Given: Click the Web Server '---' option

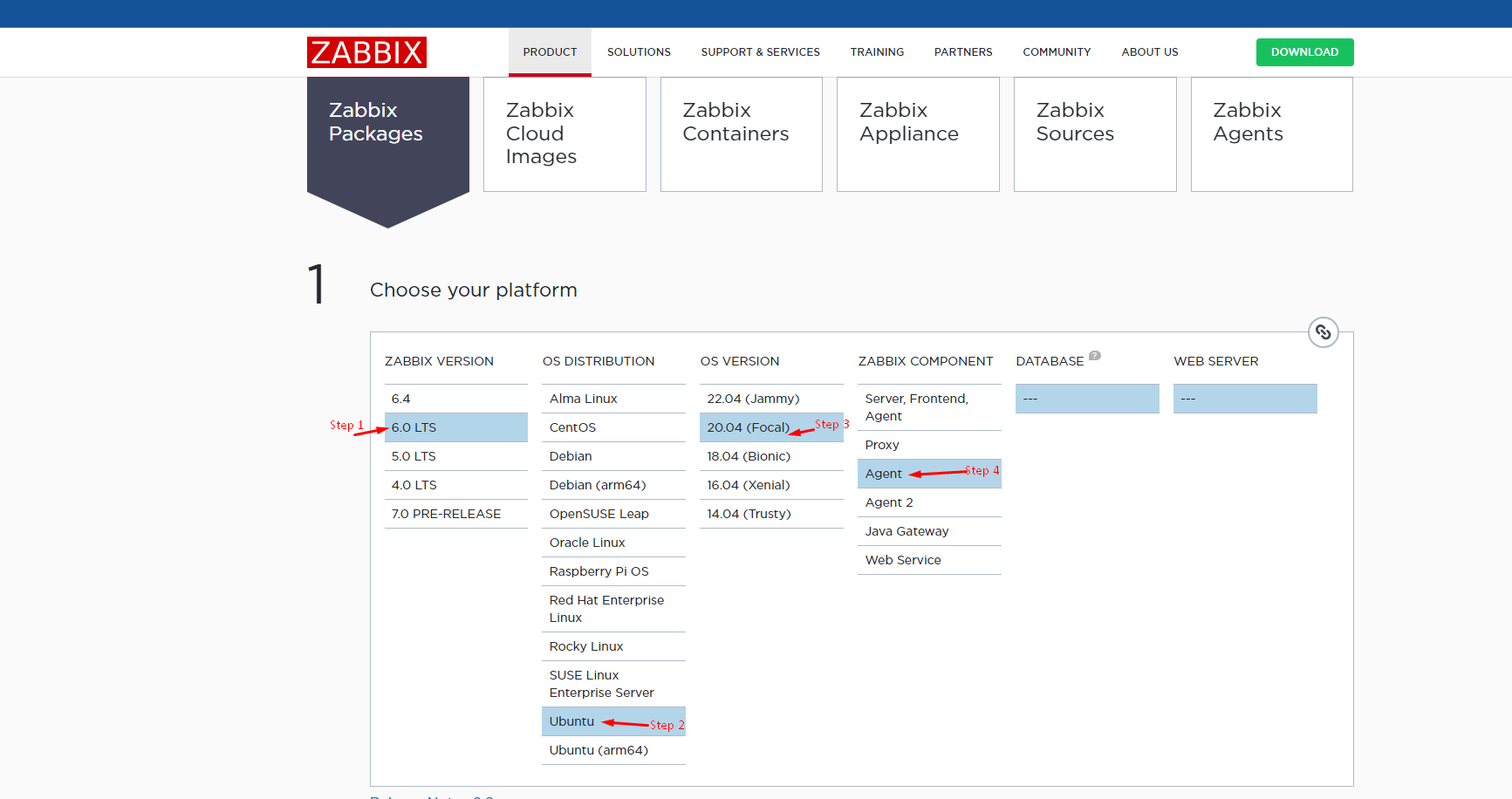Looking at the screenshot, I should (1245, 399).
